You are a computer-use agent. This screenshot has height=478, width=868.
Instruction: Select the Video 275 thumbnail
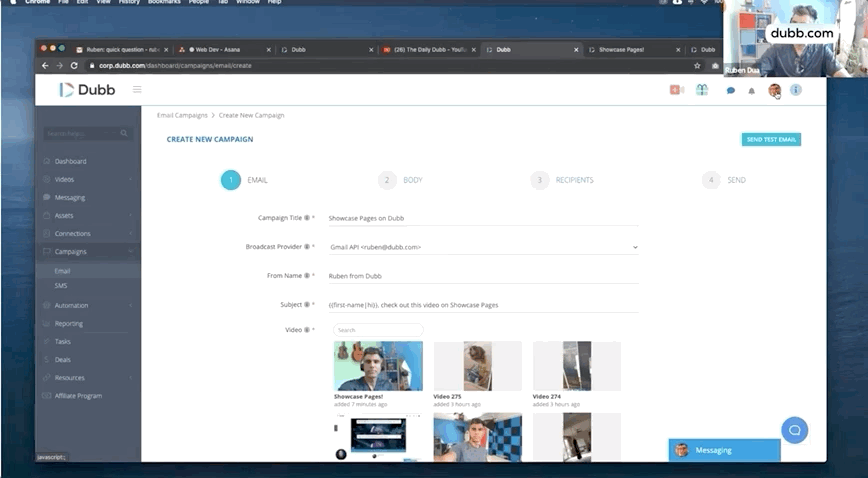pos(477,366)
